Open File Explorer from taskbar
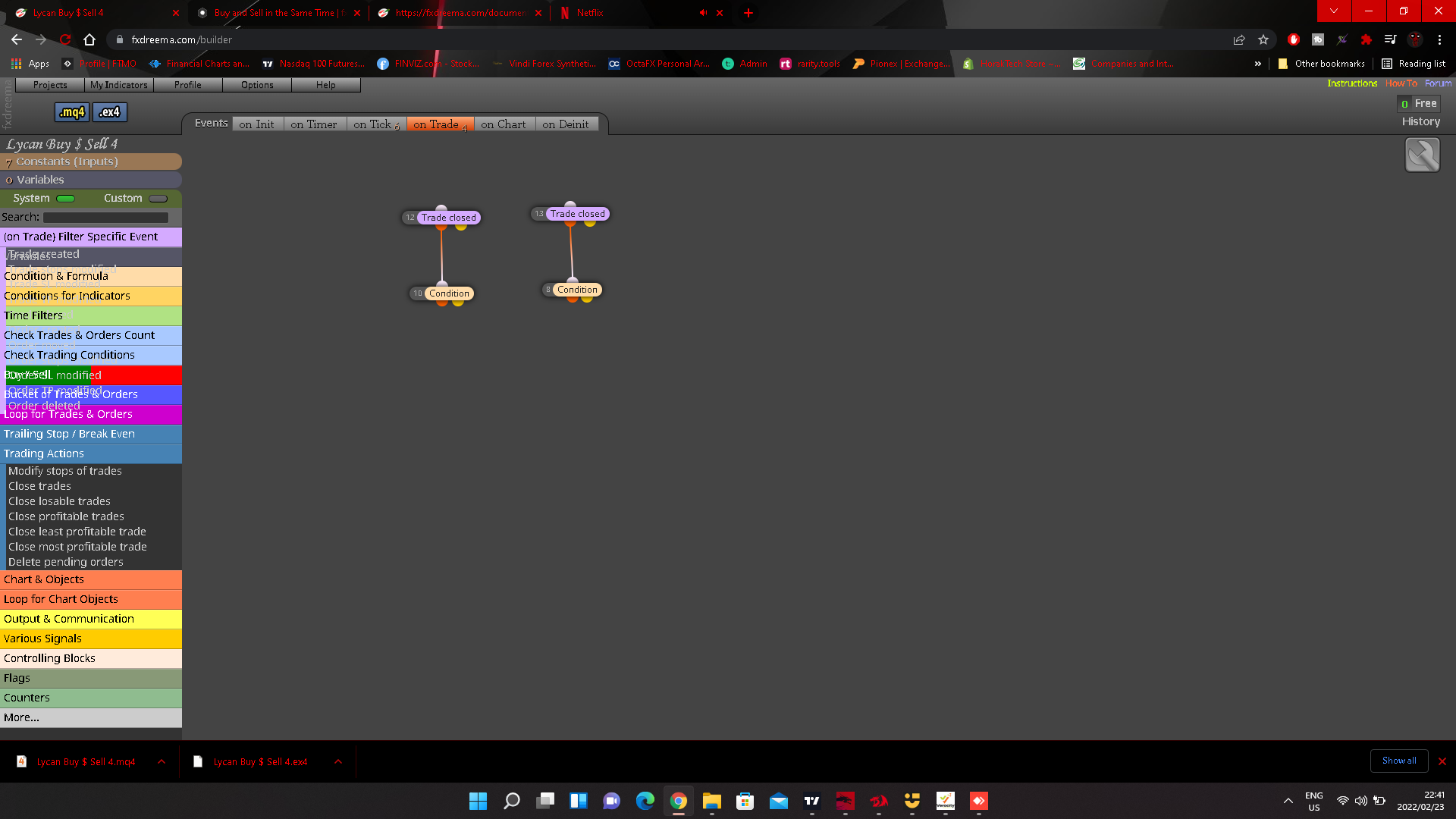1456x819 pixels. point(711,801)
